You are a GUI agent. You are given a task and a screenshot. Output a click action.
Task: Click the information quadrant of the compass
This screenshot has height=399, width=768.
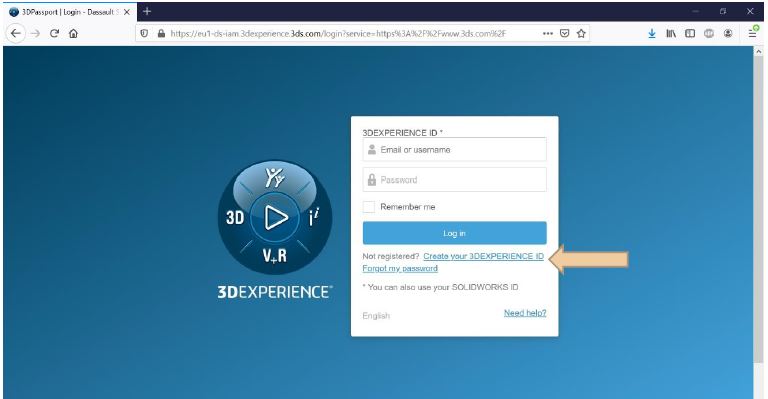pyautogui.click(x=314, y=217)
